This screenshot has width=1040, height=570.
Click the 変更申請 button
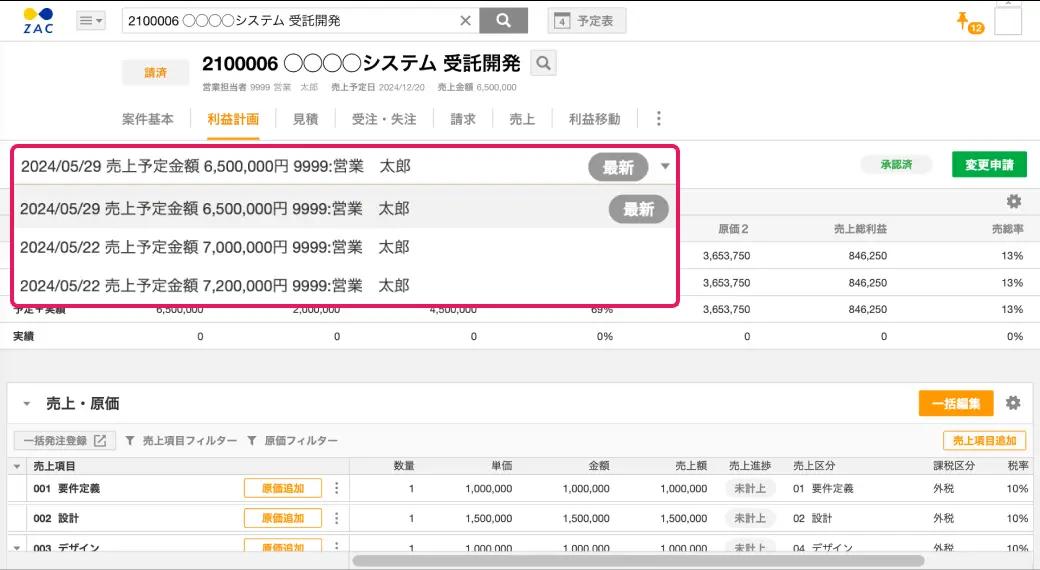coord(989,165)
